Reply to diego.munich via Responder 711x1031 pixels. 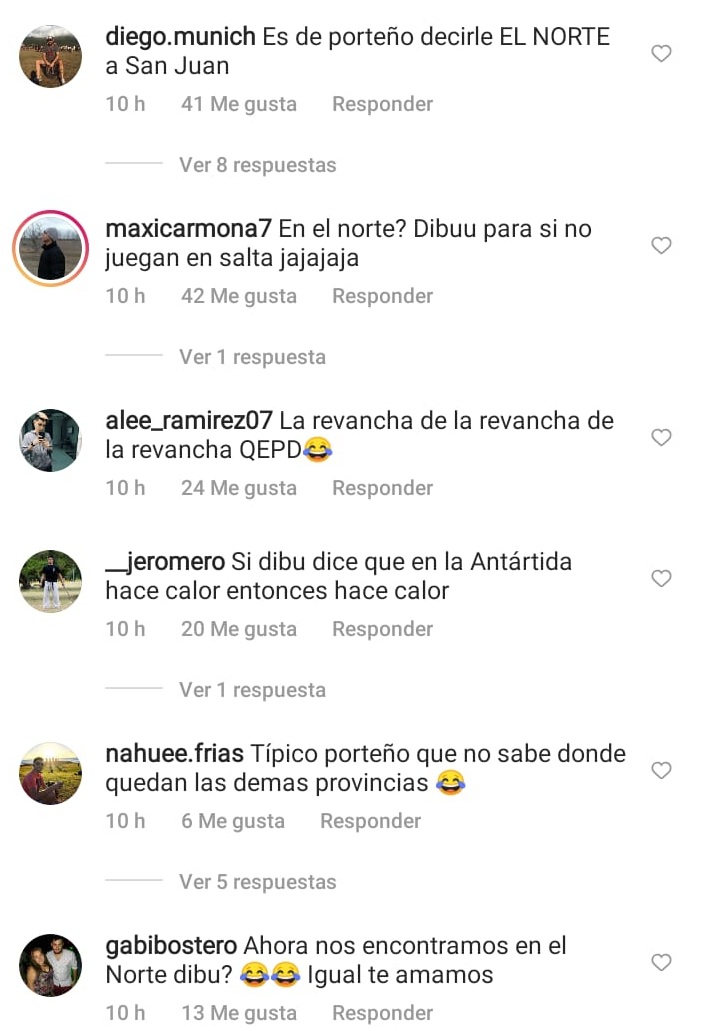(x=382, y=104)
